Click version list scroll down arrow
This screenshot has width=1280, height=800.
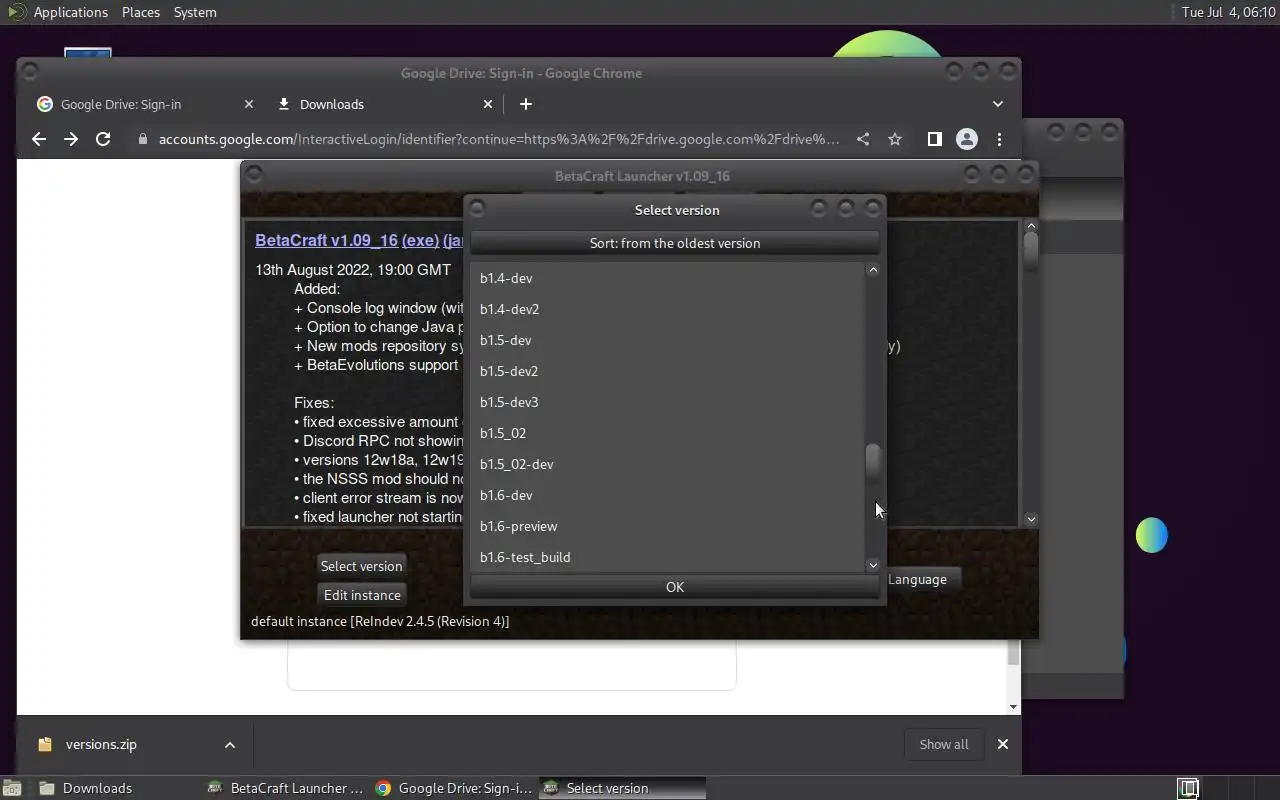click(x=873, y=565)
